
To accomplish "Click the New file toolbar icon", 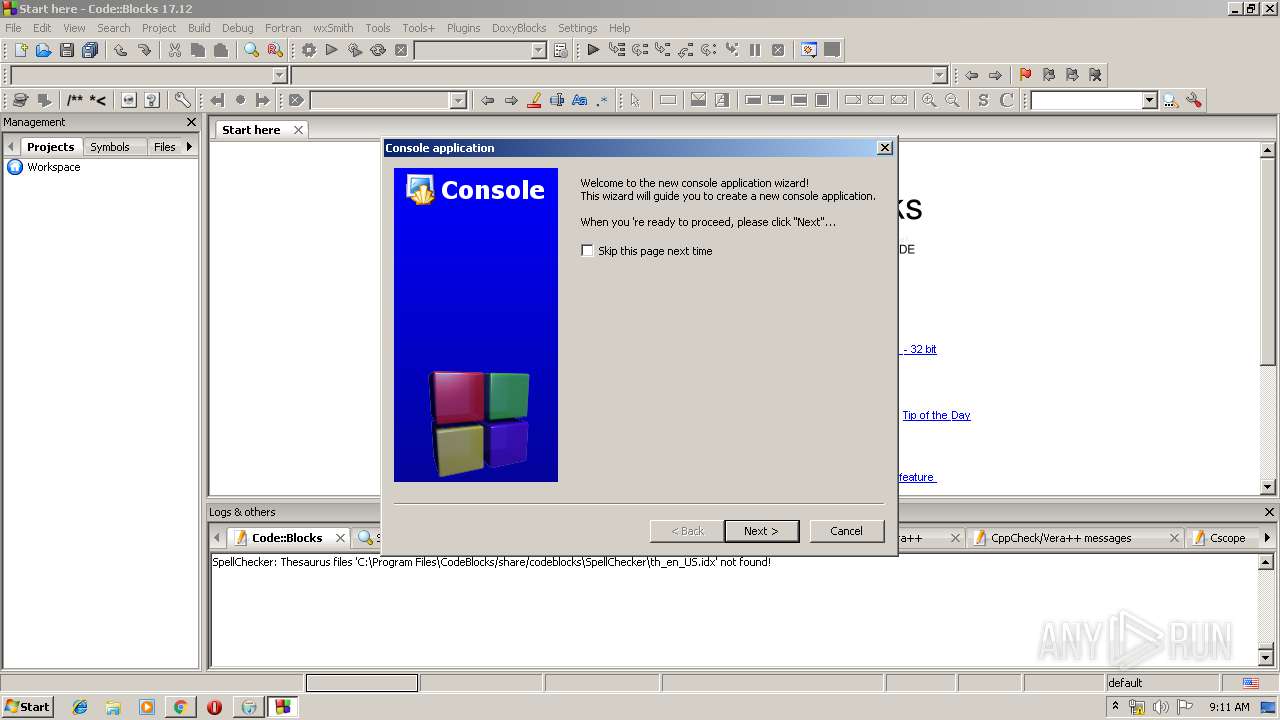I will (x=20, y=50).
